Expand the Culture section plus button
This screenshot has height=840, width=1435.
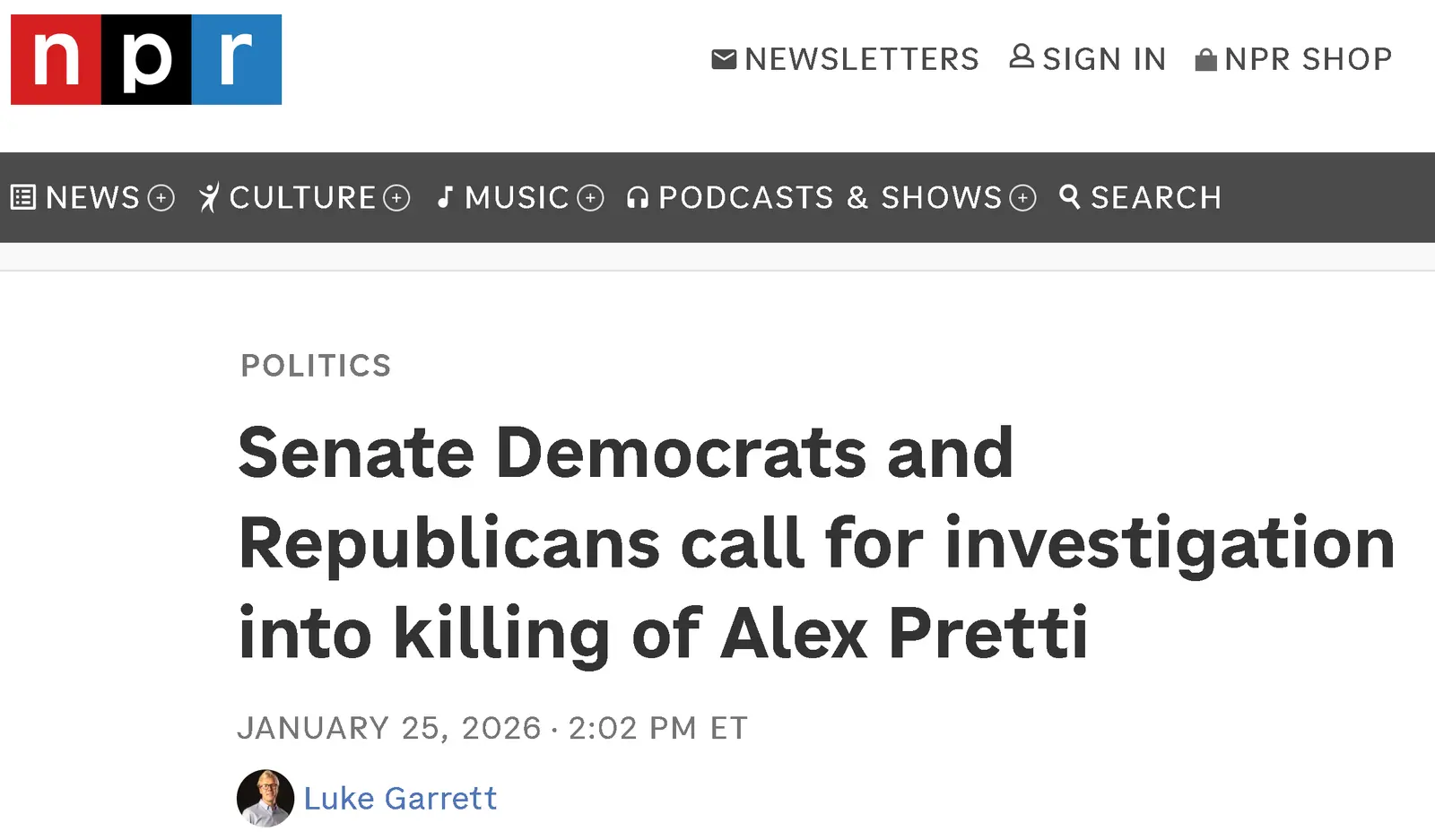396,197
